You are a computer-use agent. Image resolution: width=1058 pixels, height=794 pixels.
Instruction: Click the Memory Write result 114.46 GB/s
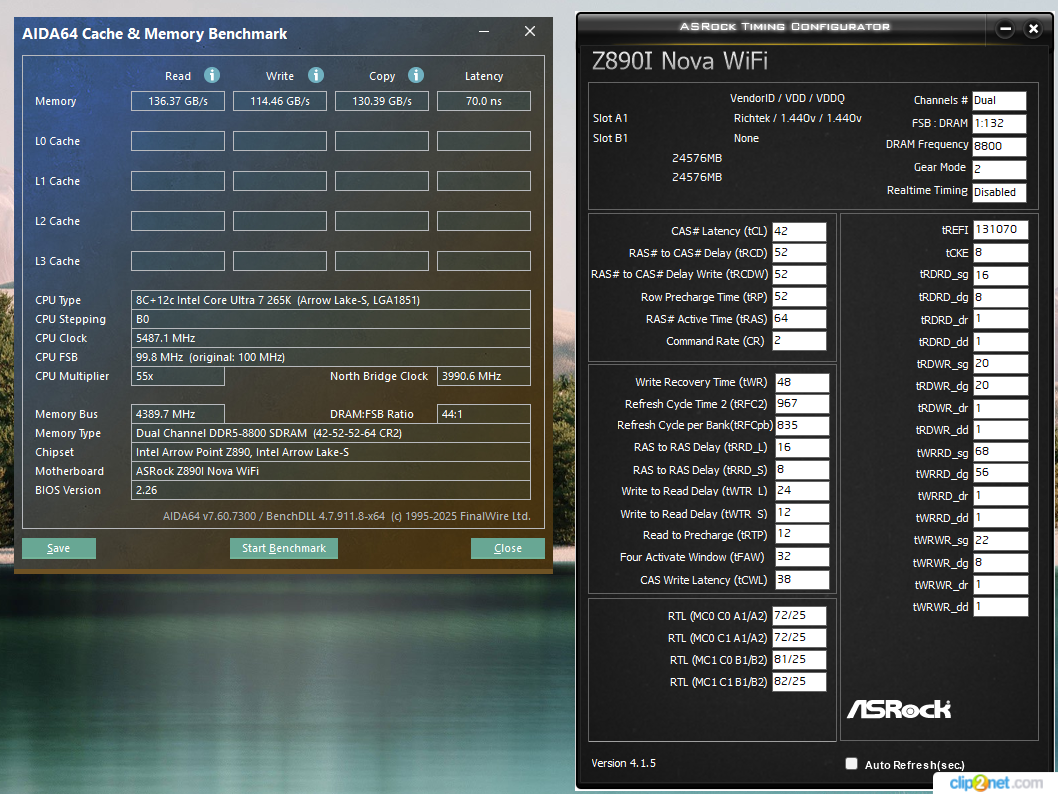tap(280, 101)
